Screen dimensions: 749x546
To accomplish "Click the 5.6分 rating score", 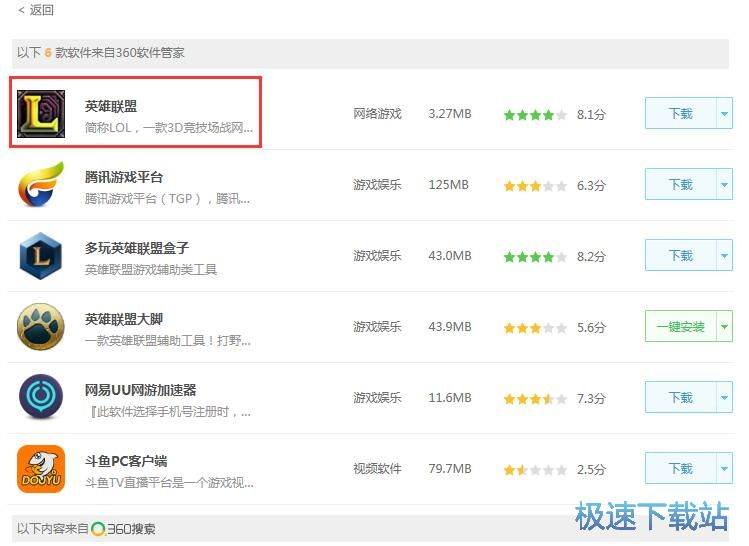I will coord(591,327).
